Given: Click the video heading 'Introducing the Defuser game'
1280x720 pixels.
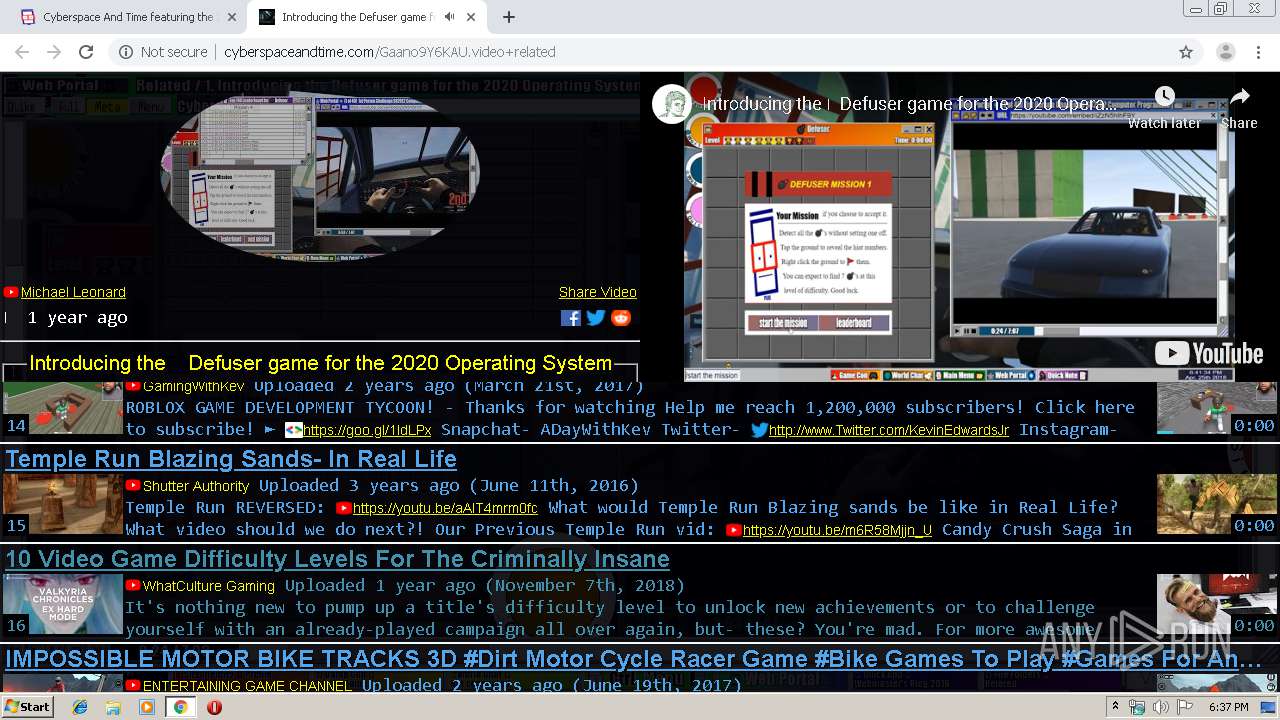Looking at the screenshot, I should point(320,363).
